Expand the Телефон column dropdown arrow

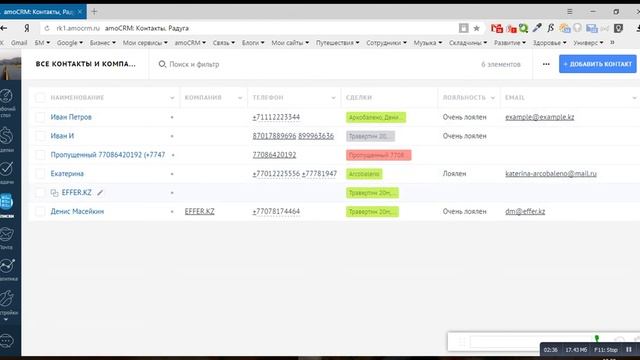point(333,98)
